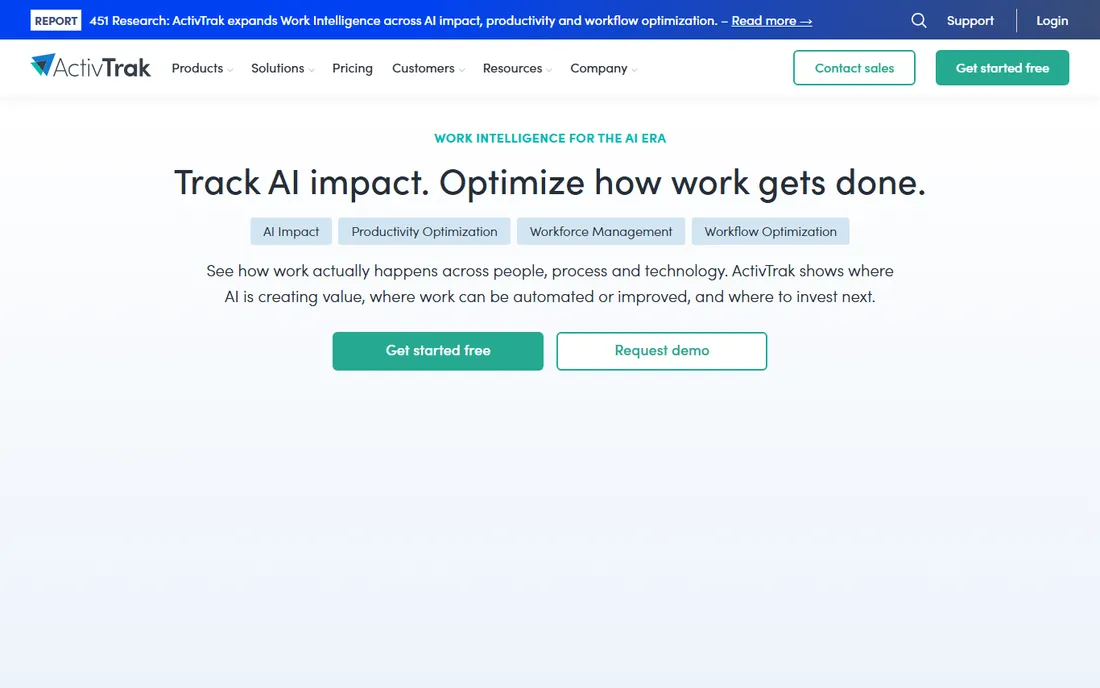Click the 451 Research announcement text
Image resolution: width=1100 pixels, height=688 pixels.
coord(403,20)
